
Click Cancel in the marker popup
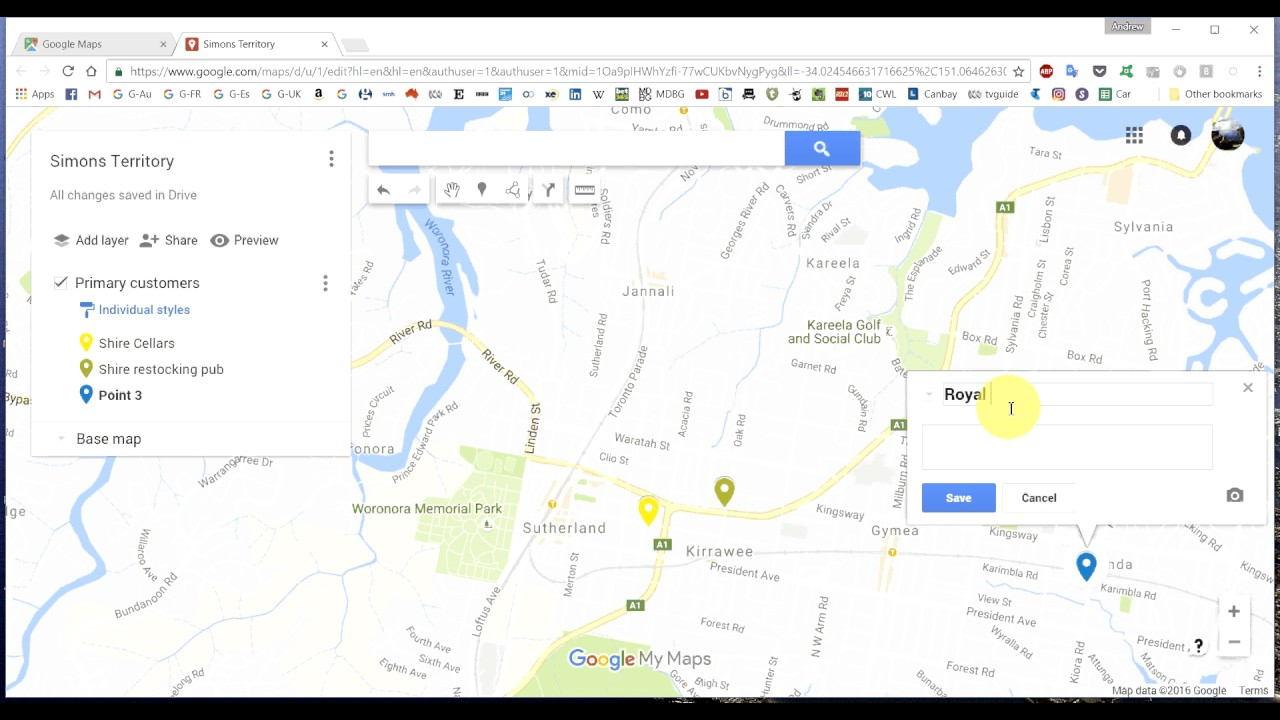coord(1038,498)
